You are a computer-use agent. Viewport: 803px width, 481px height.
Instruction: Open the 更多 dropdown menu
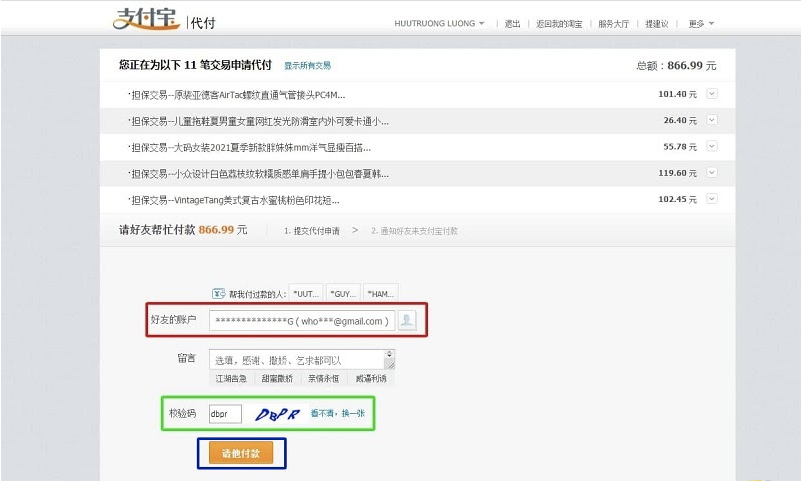click(701, 24)
